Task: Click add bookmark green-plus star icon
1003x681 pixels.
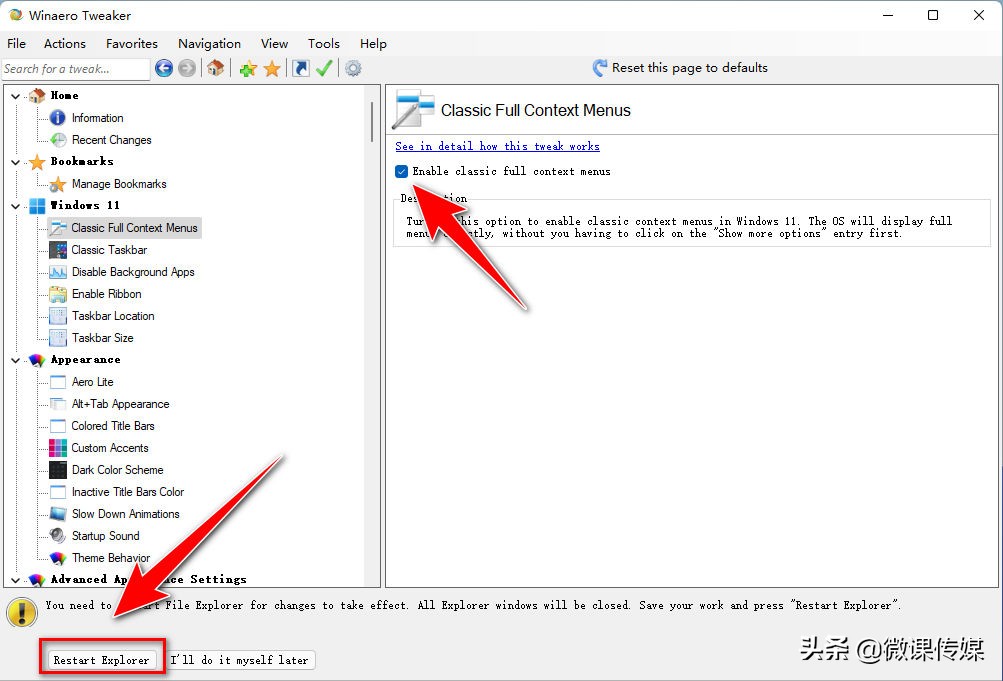Action: point(248,68)
